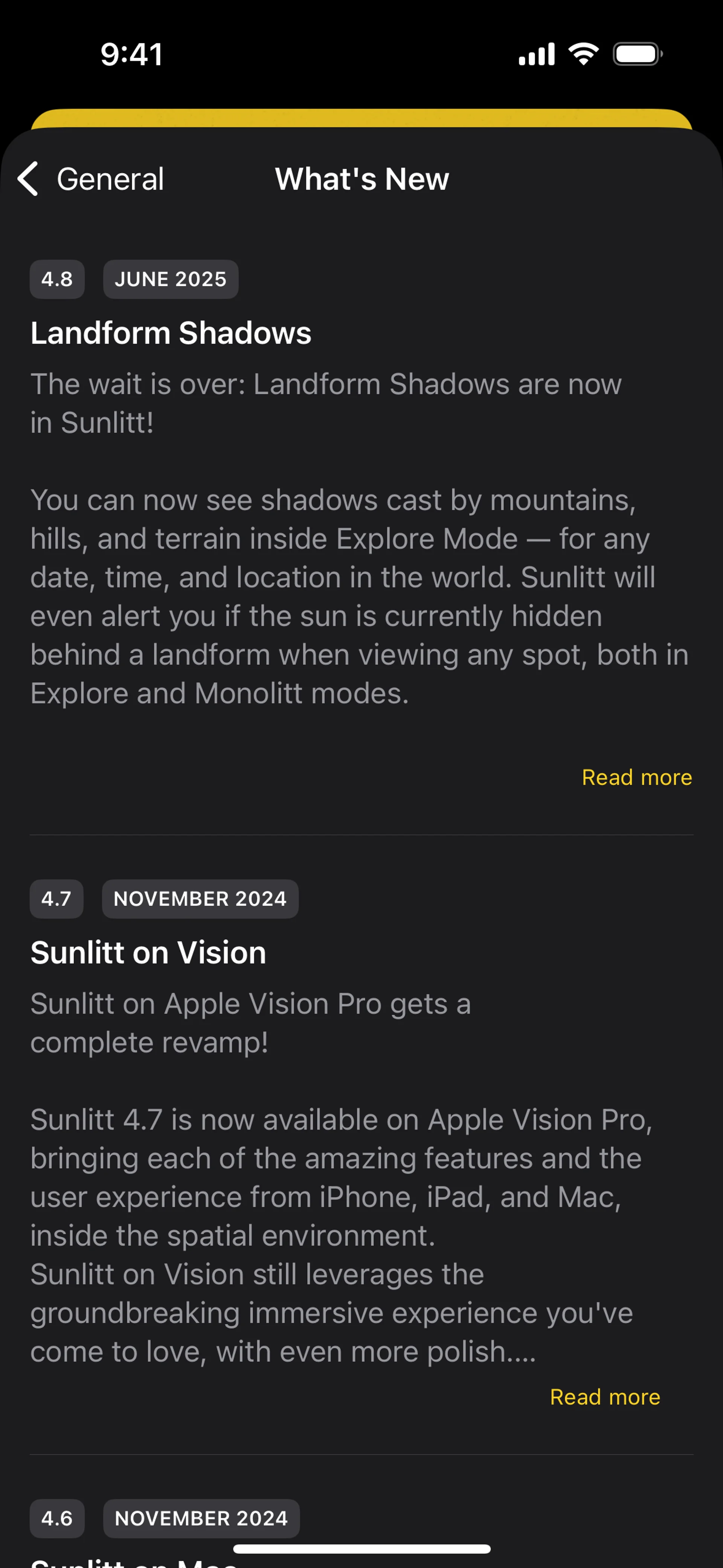723x1568 pixels.
Task: Tap the 4.7 version badge
Action: click(56, 899)
